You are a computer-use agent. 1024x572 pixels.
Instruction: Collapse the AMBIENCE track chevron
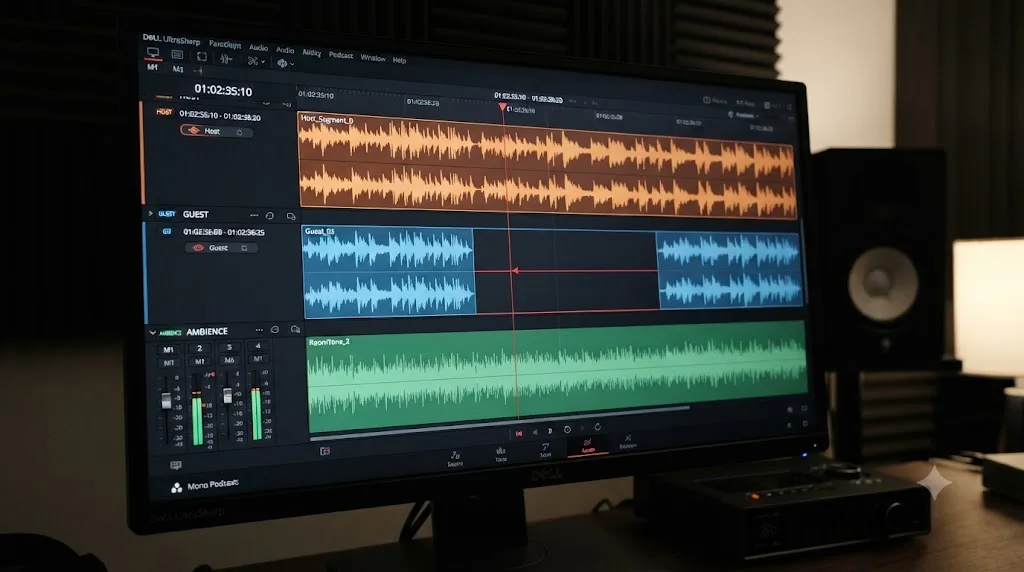click(153, 332)
